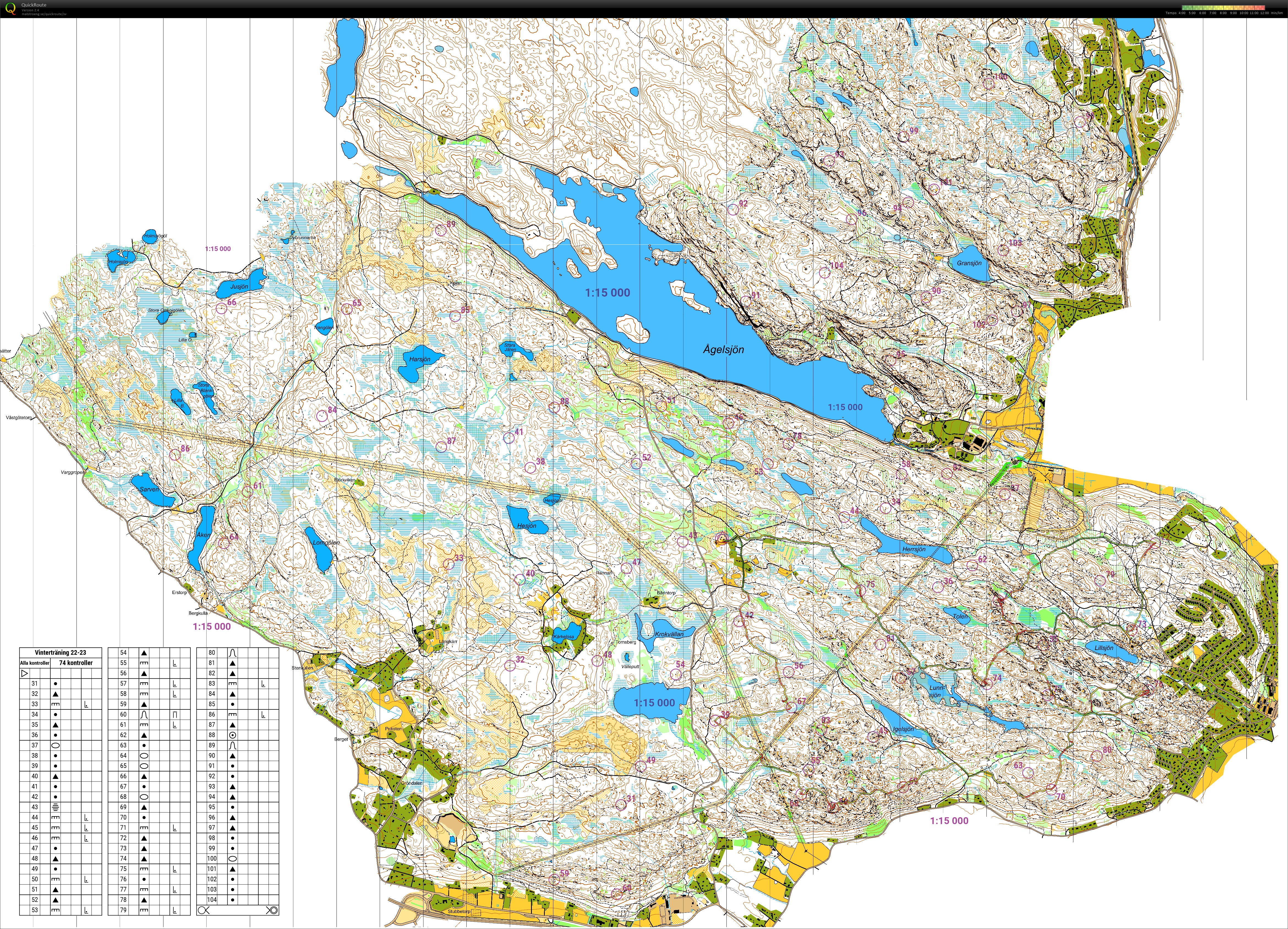
Task: Click the ringed-dot symbol in row 88
Action: coord(232,735)
